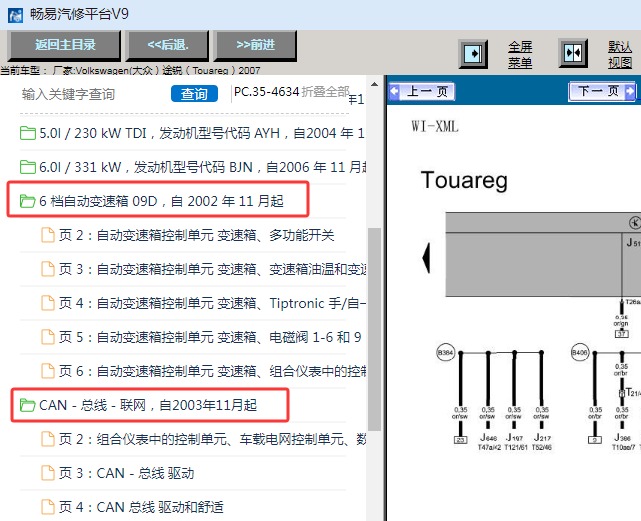
Task: Click page icon beside 页 4 驱动和舒适
Action: click(x=48, y=507)
